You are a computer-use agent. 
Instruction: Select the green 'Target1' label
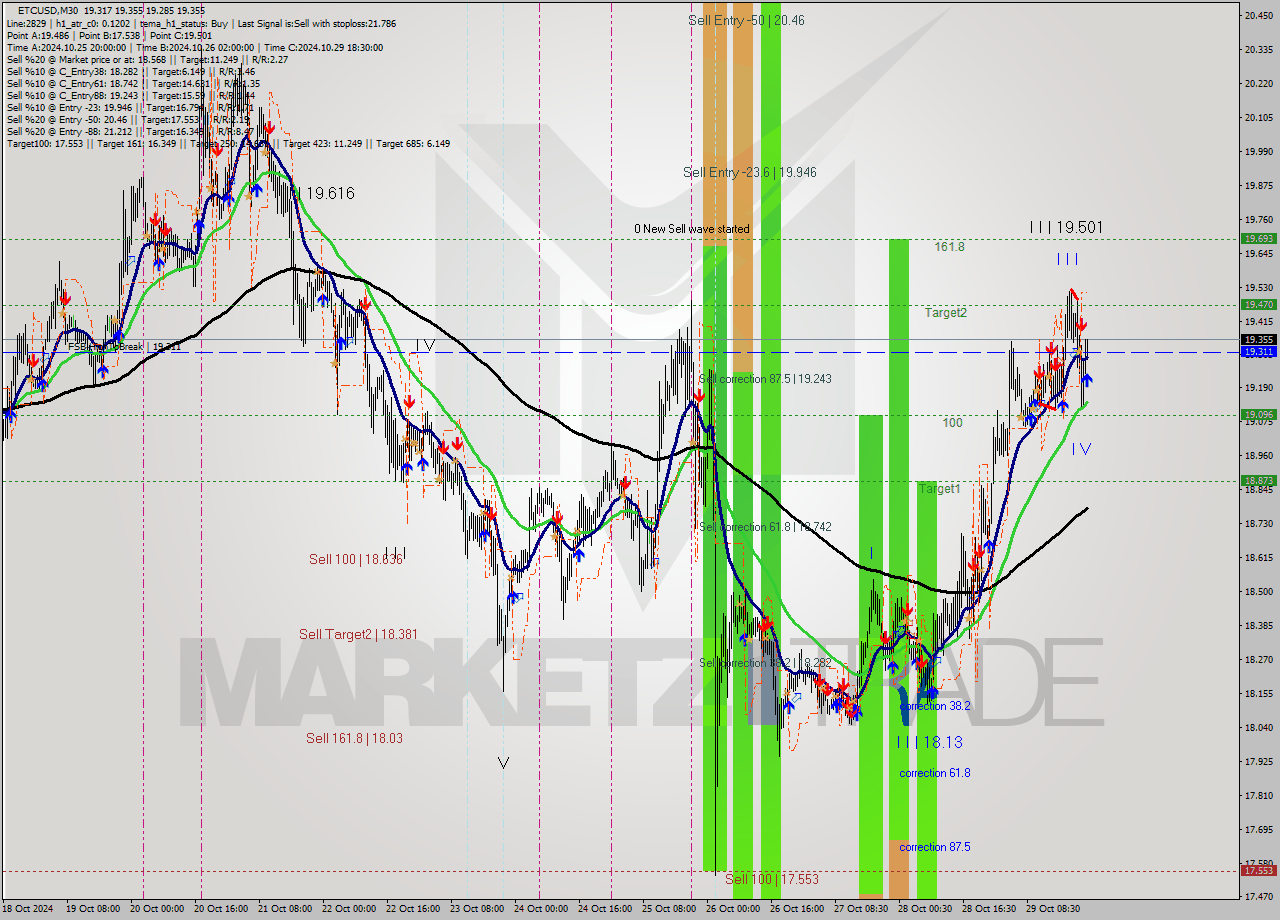click(939, 489)
